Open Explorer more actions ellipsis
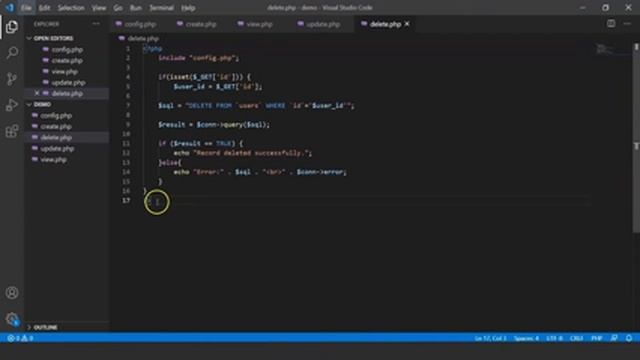The image size is (640, 360). pyautogui.click(x=96, y=24)
